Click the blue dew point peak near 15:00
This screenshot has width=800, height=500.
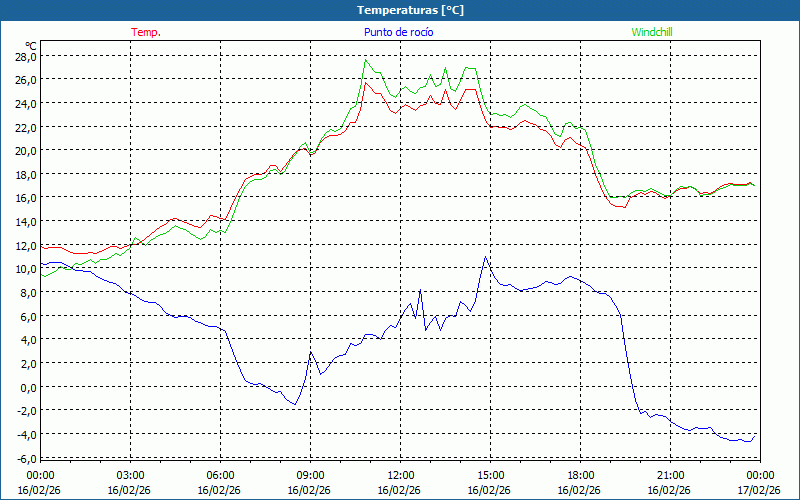(487, 257)
